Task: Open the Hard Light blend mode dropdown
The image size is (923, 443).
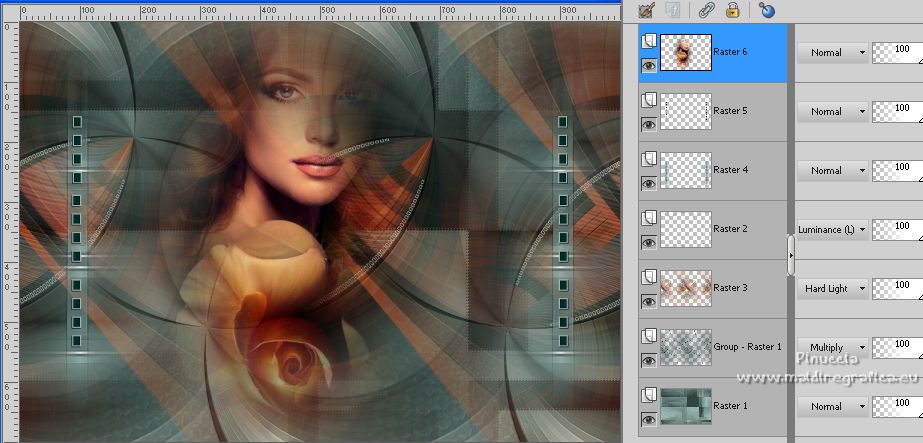Action: 833,288
